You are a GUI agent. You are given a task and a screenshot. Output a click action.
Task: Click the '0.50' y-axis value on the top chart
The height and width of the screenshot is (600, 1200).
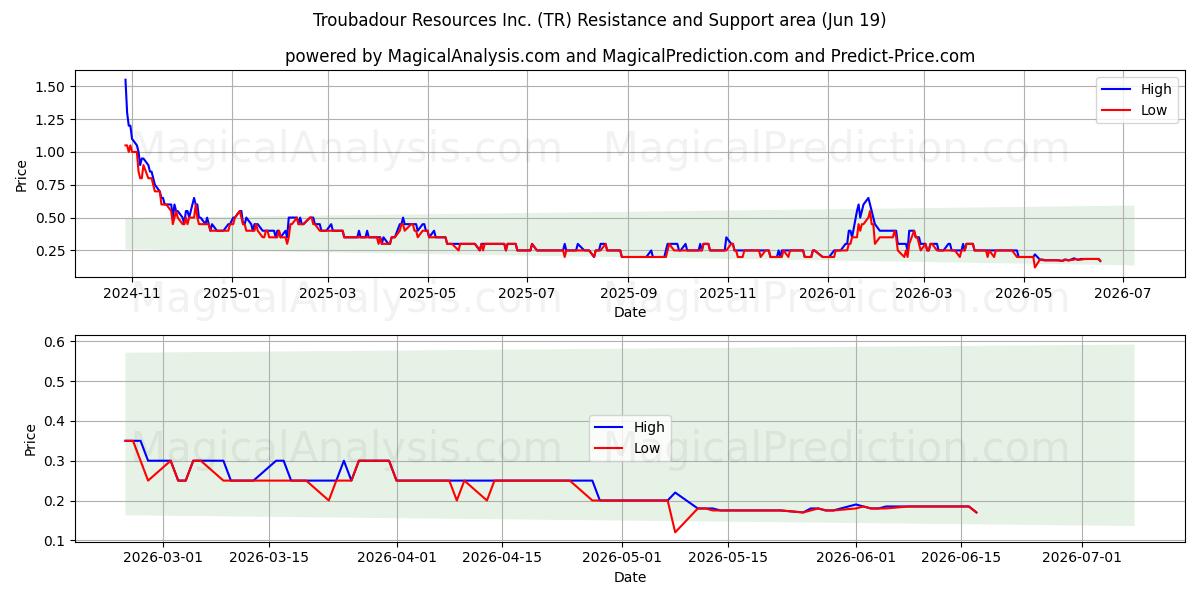point(49,218)
